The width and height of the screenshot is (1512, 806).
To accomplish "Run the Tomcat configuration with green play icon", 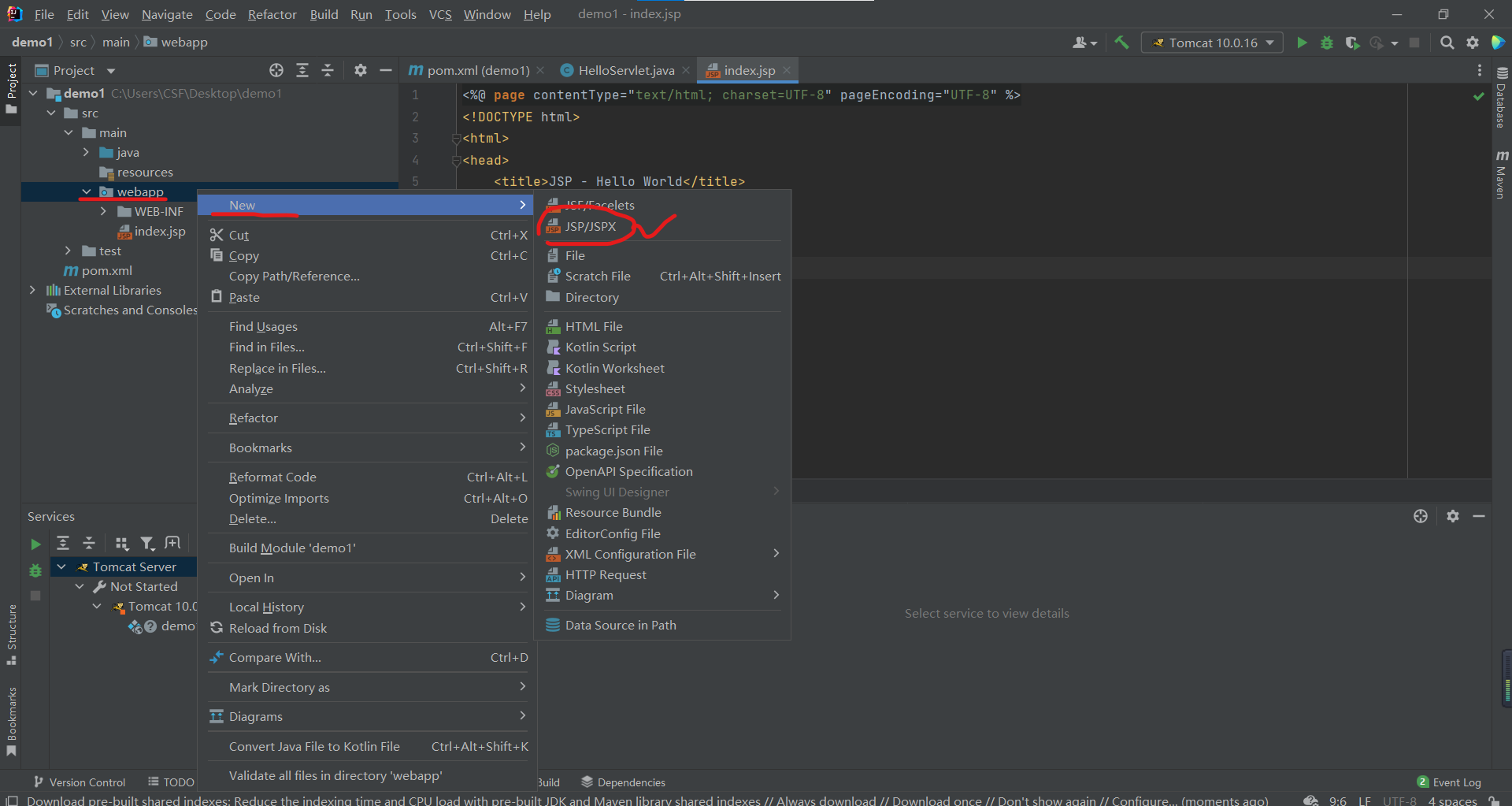I will coord(1302,43).
